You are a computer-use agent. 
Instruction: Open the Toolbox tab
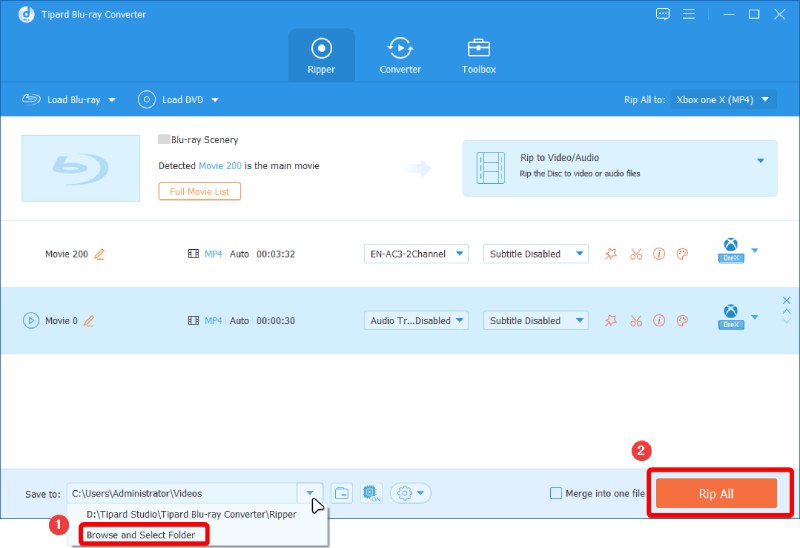click(479, 56)
